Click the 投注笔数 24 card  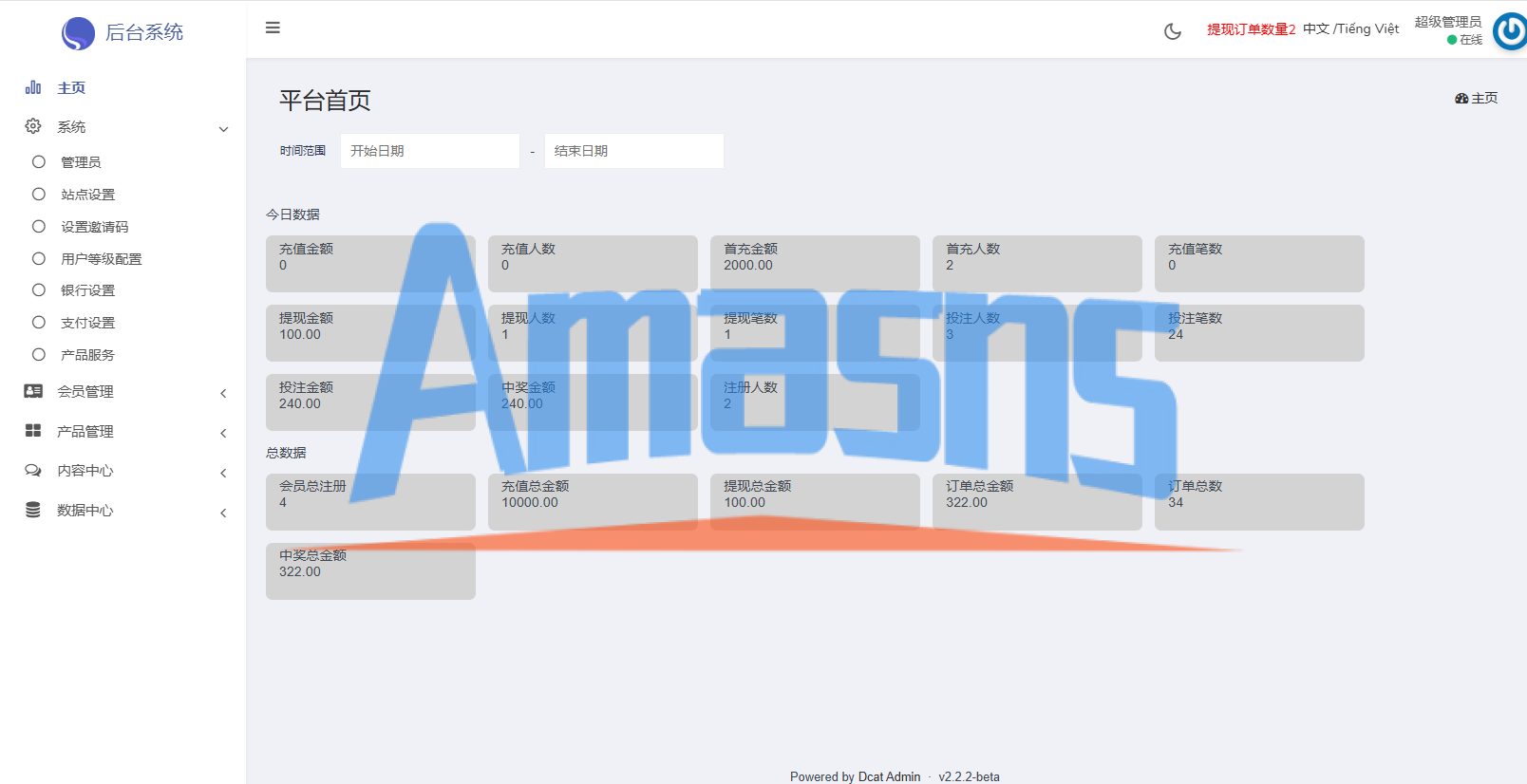[x=1259, y=333]
